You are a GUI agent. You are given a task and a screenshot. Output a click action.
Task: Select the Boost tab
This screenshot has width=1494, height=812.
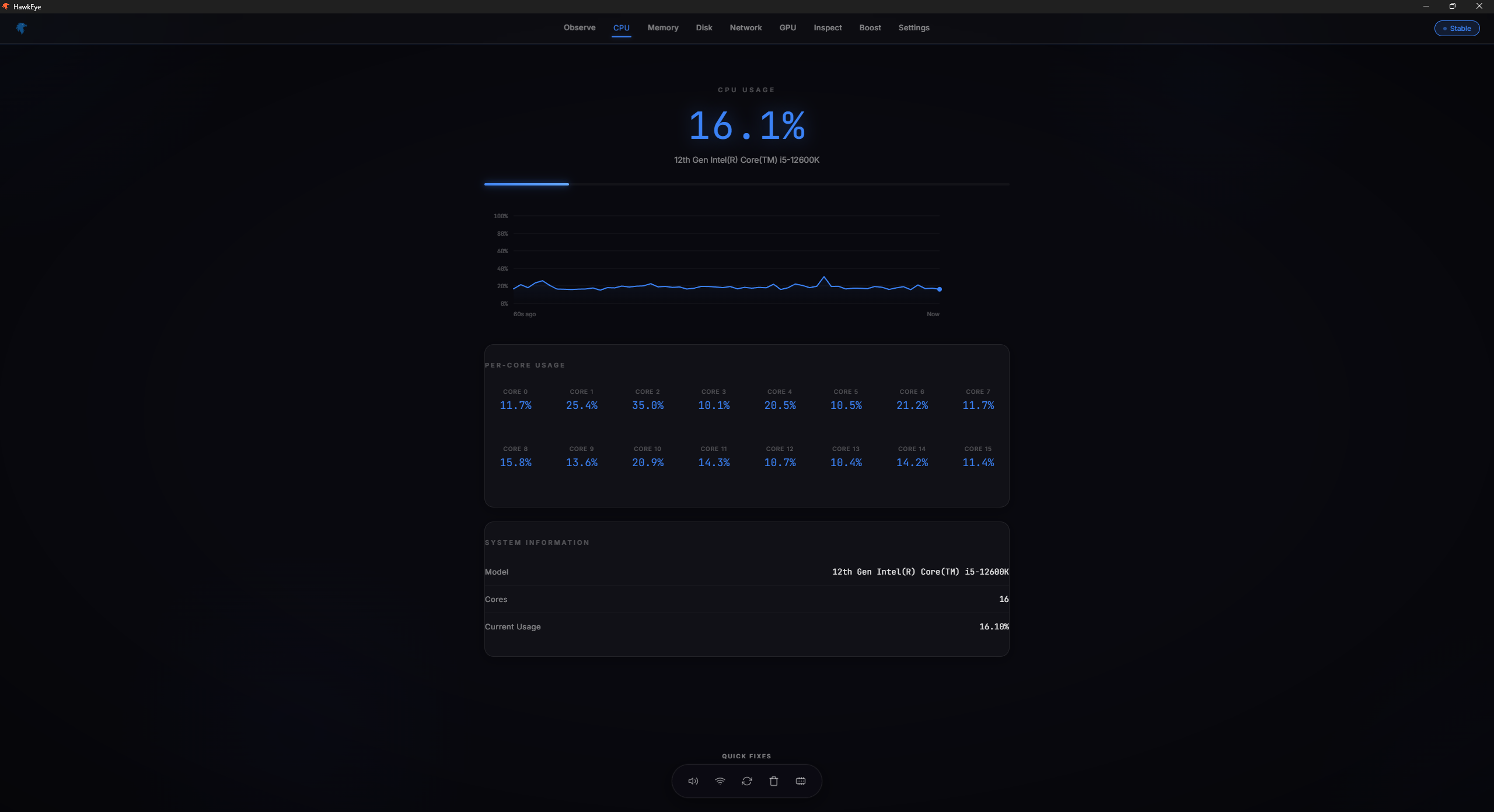870,27
